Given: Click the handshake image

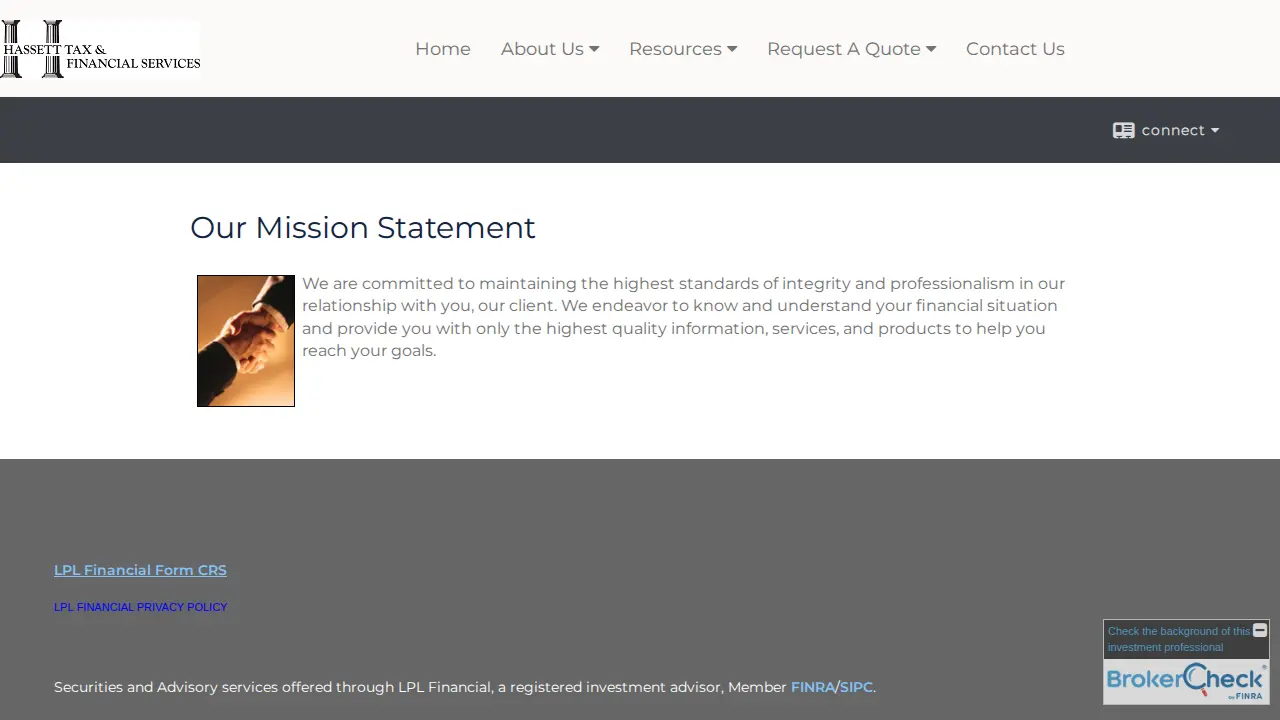Looking at the screenshot, I should point(246,341).
